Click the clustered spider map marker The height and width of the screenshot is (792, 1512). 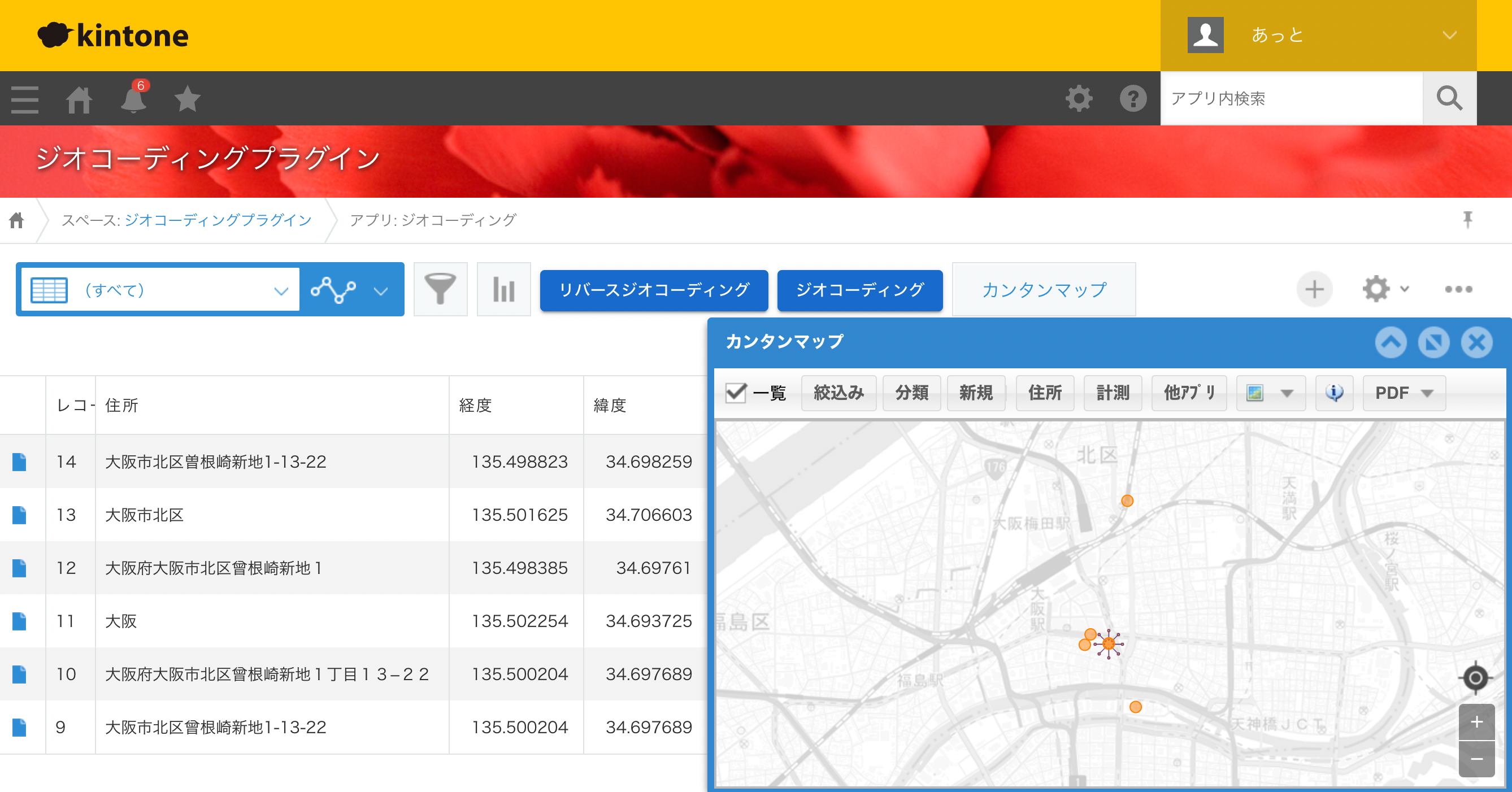pos(1108,644)
